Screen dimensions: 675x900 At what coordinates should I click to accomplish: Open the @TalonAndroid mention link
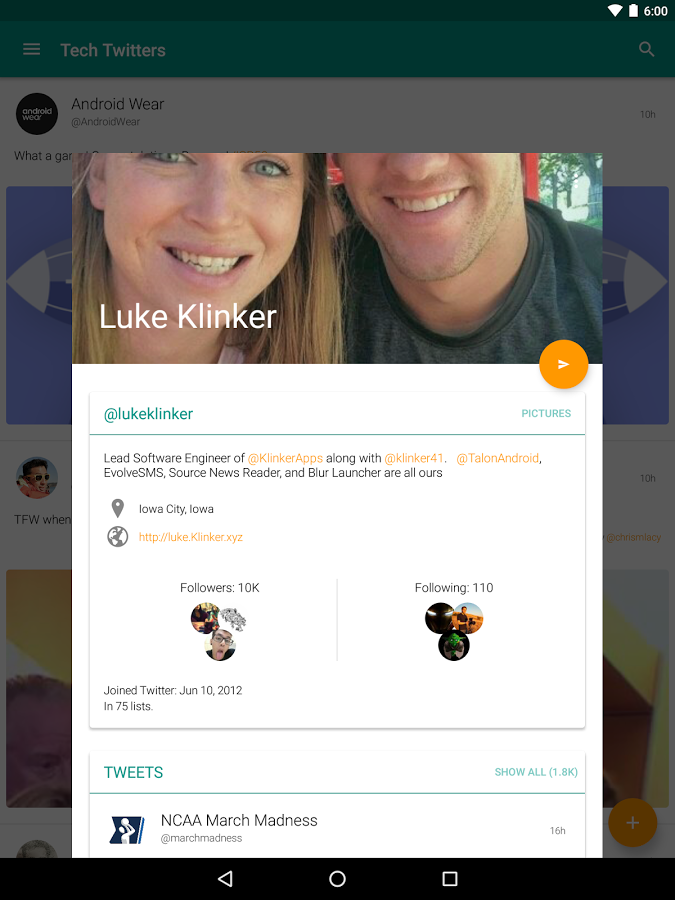point(498,458)
